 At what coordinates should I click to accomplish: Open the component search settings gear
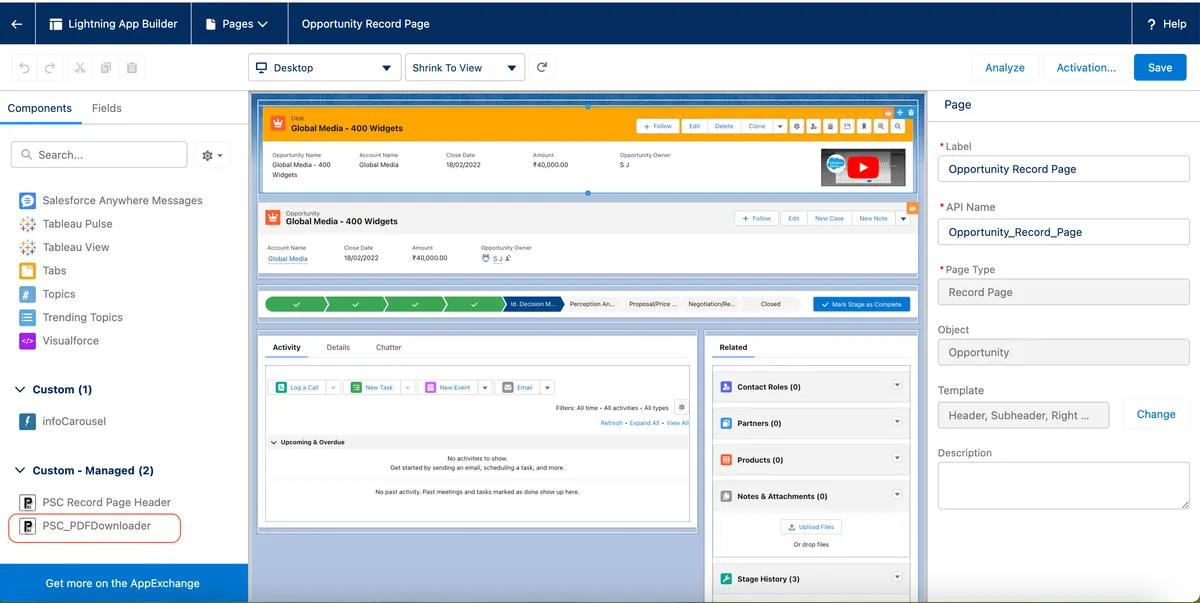click(x=212, y=155)
